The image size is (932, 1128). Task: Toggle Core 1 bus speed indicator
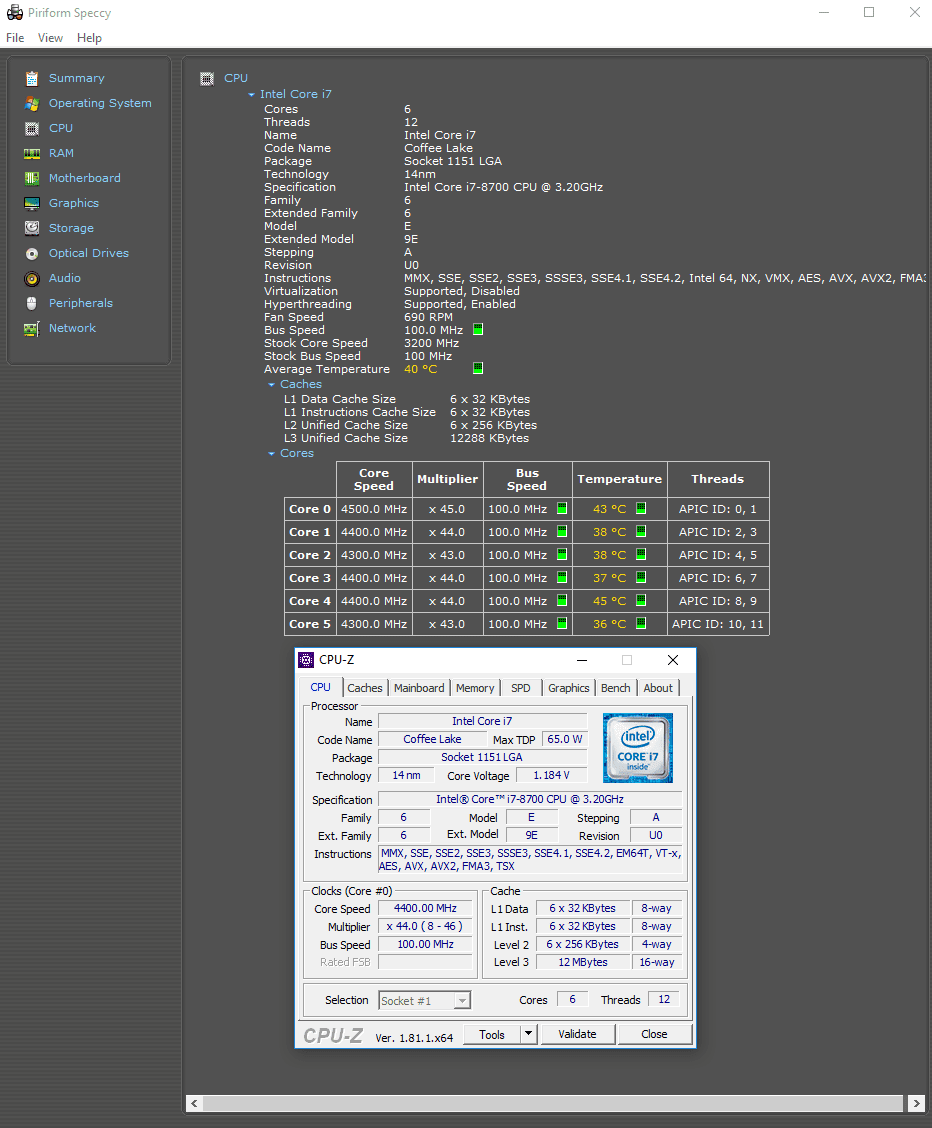(x=562, y=531)
